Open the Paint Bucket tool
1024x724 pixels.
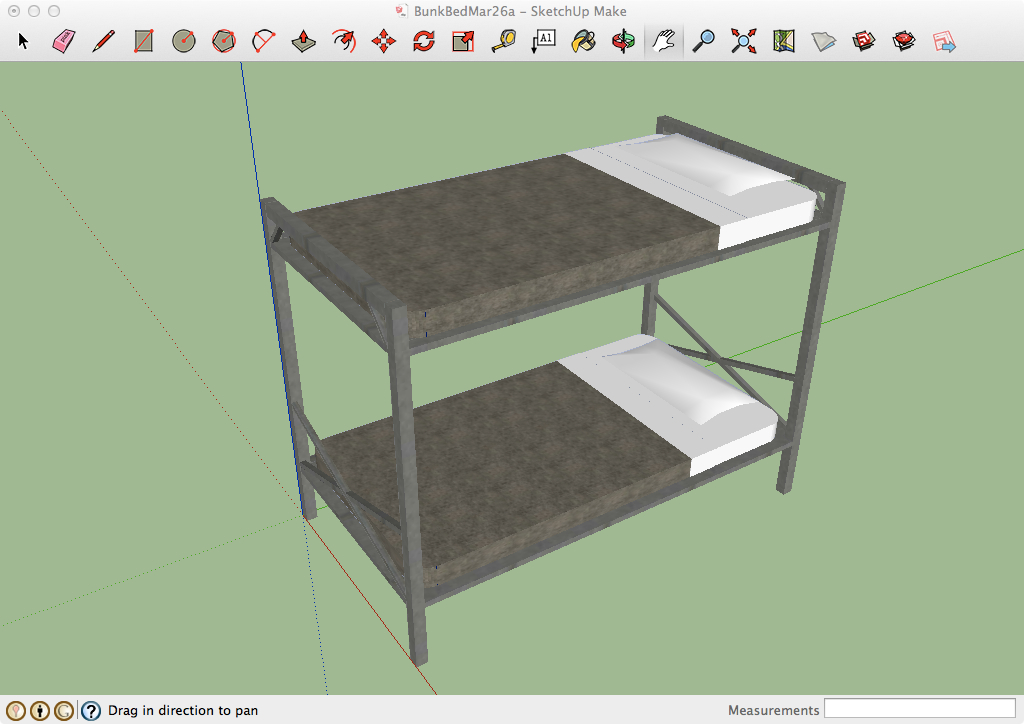coord(583,41)
